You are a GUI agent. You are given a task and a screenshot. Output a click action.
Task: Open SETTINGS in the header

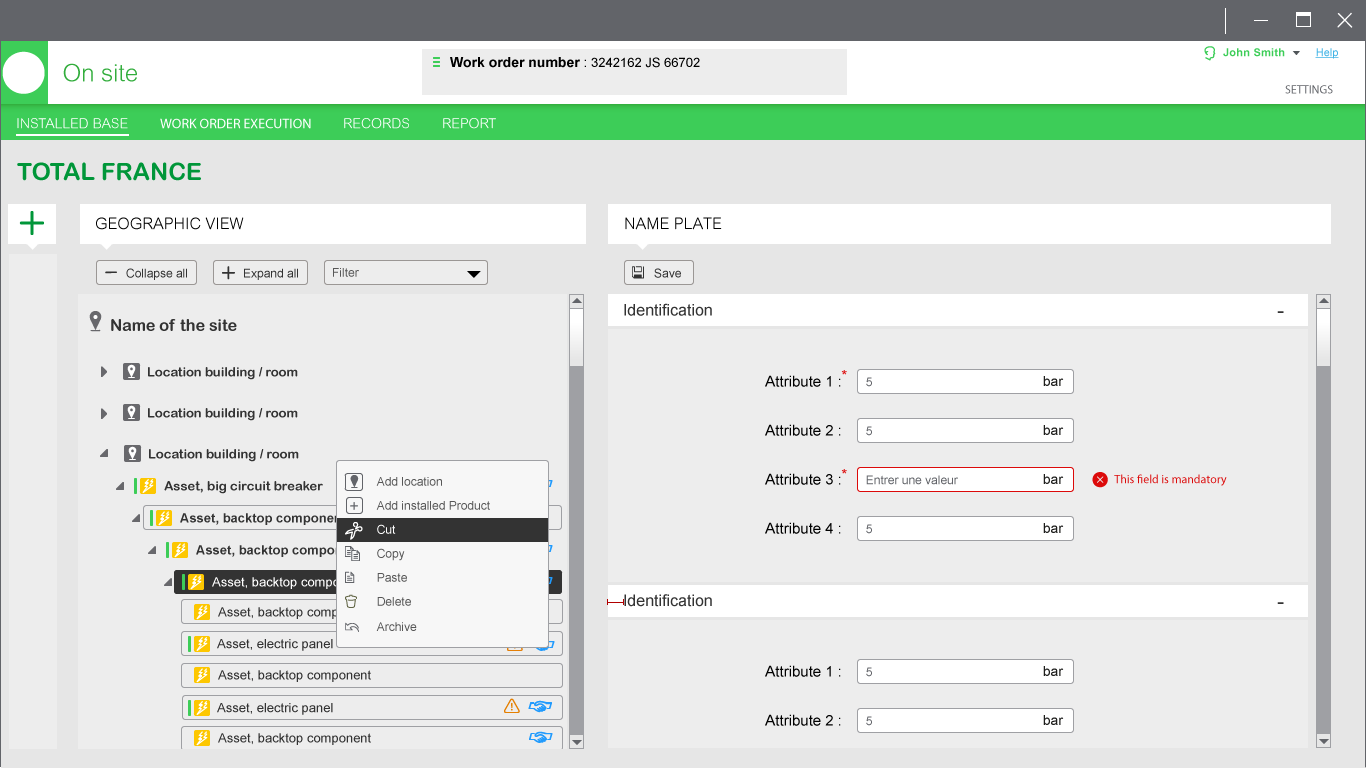(x=1309, y=90)
